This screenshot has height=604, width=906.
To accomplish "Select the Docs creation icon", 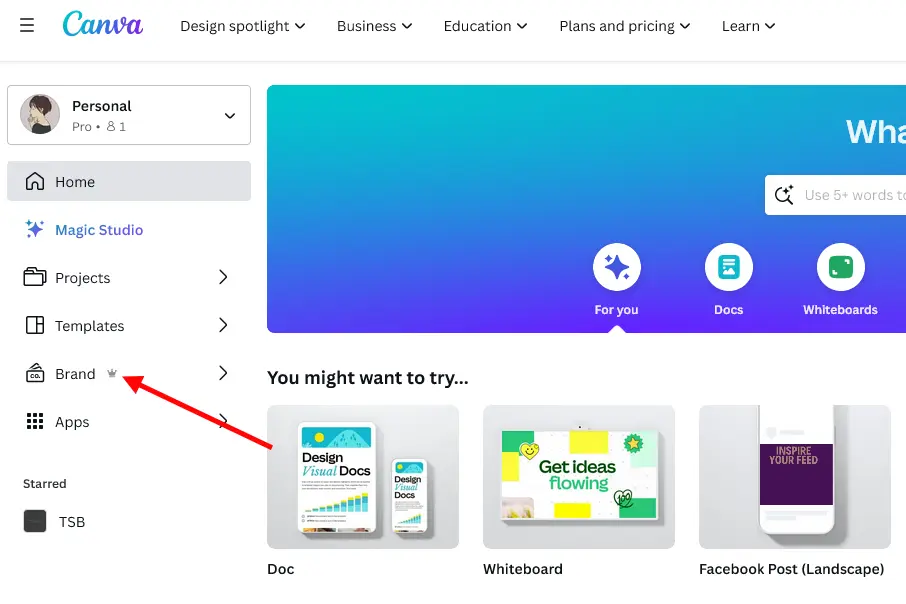I will pos(728,267).
